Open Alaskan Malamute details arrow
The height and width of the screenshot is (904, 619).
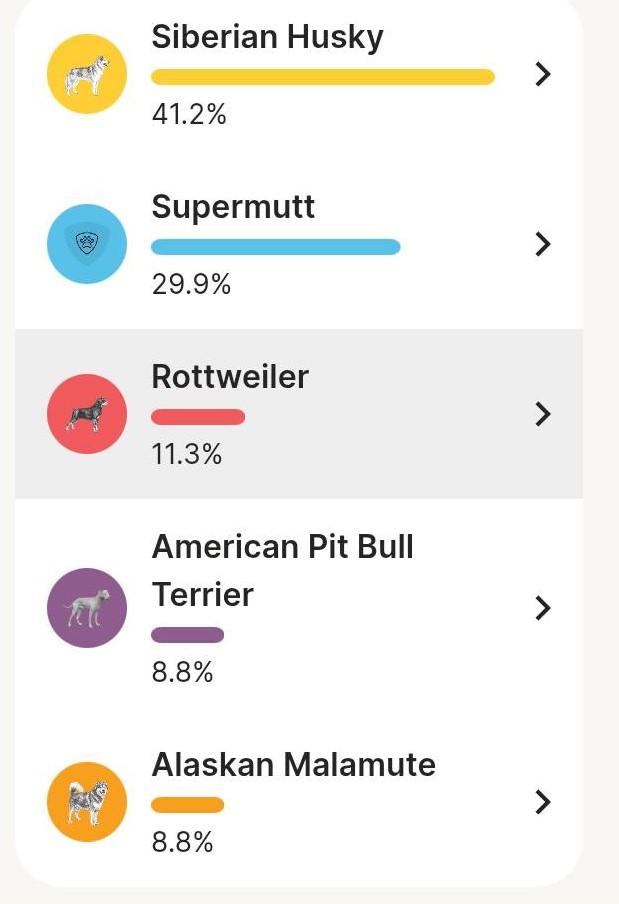click(x=543, y=802)
